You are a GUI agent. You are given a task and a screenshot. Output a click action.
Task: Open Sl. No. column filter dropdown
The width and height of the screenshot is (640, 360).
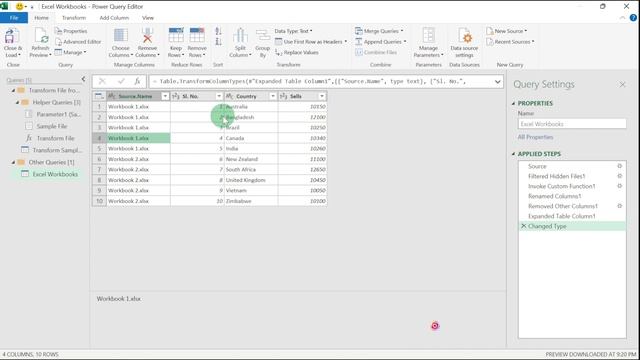pos(219,96)
